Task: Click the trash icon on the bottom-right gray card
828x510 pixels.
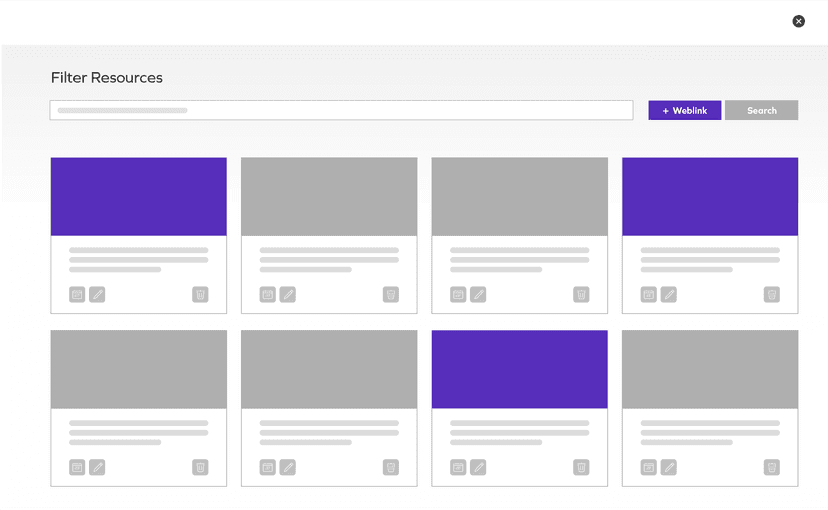Action: click(x=772, y=467)
